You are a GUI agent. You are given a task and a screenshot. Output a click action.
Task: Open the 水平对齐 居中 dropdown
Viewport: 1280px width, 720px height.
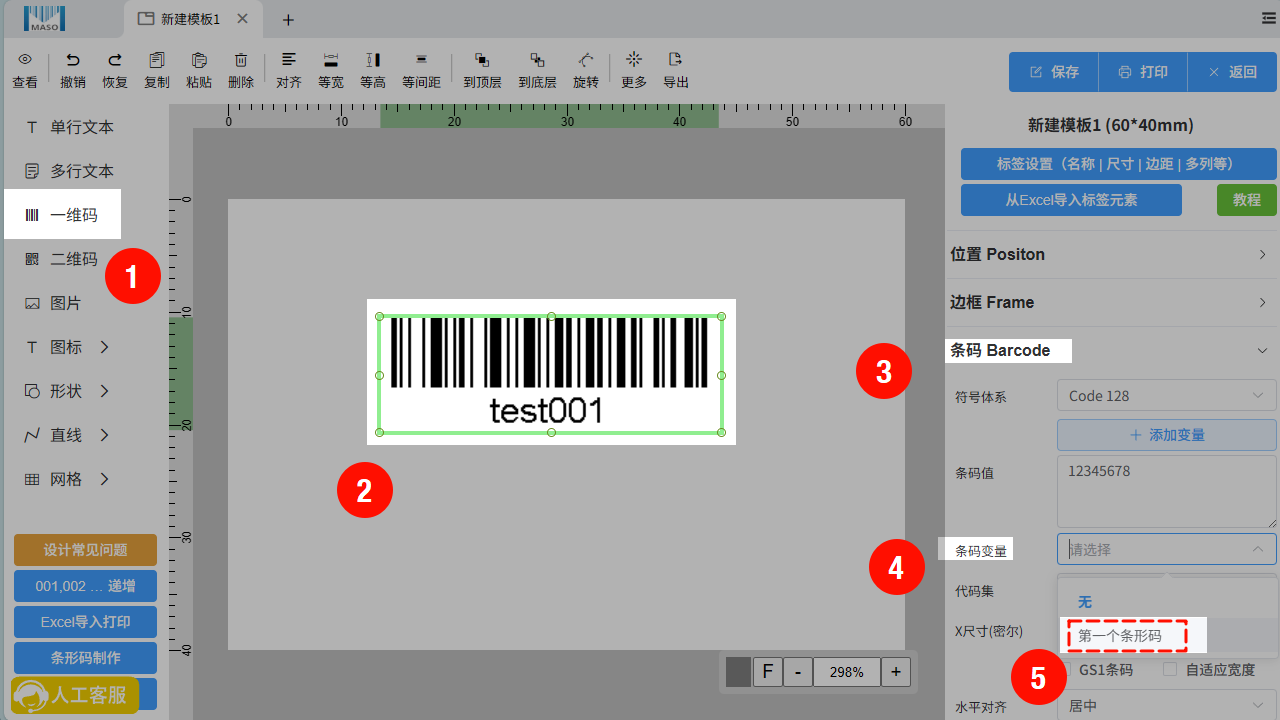(x=1167, y=705)
